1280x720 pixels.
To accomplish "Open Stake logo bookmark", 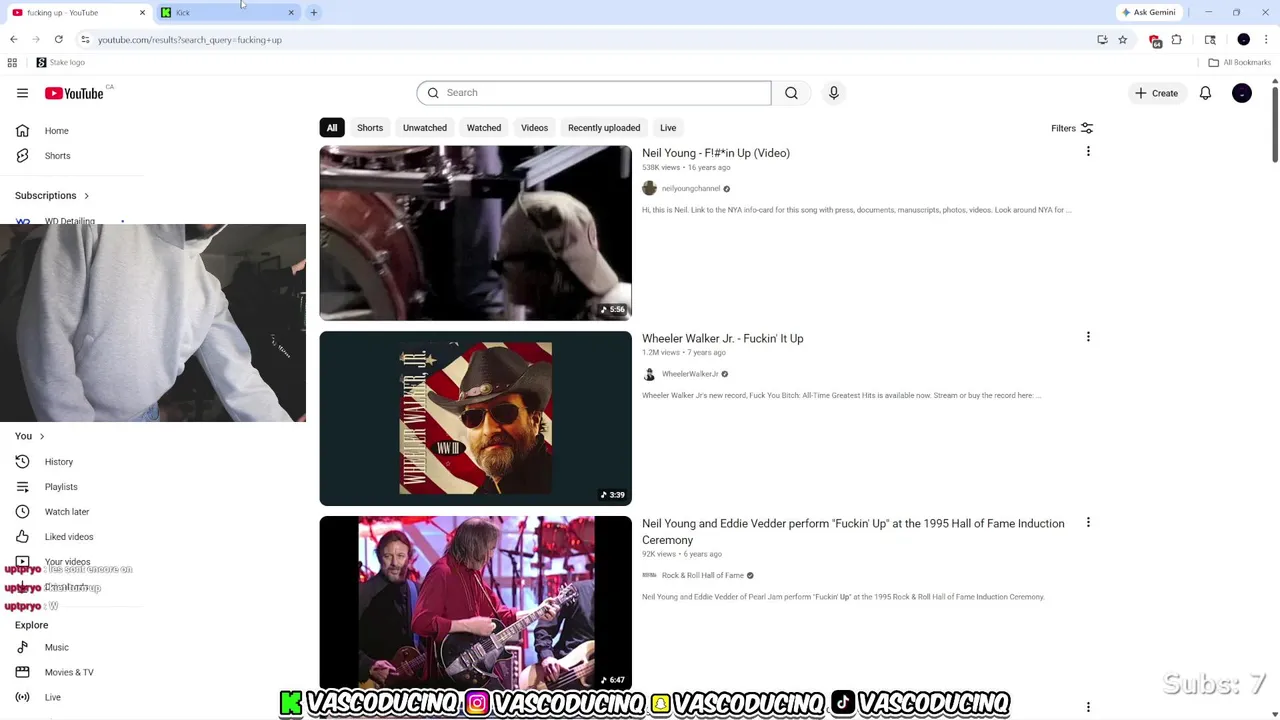I will tap(60, 62).
